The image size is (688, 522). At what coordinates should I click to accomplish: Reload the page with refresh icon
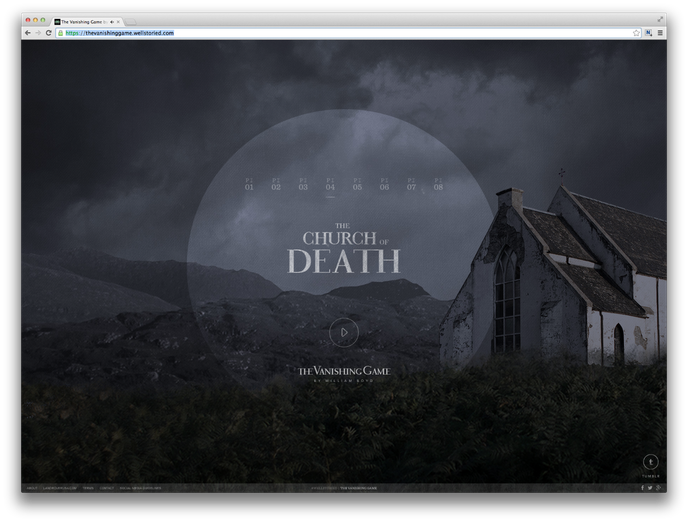coord(48,33)
